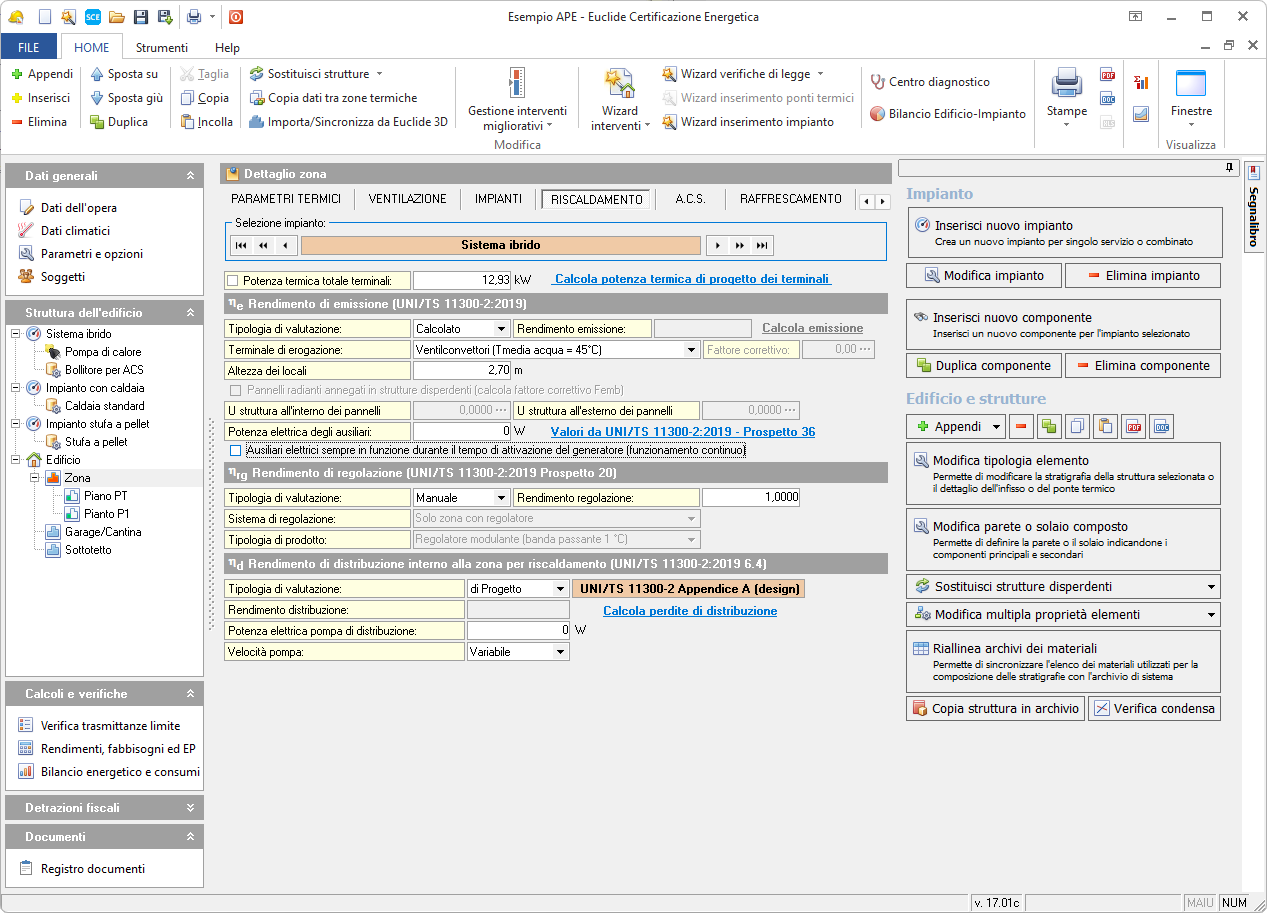Toggle Ausiliari elettrici sempre in funzione checkbox
The height and width of the screenshot is (913, 1267).
(x=236, y=451)
